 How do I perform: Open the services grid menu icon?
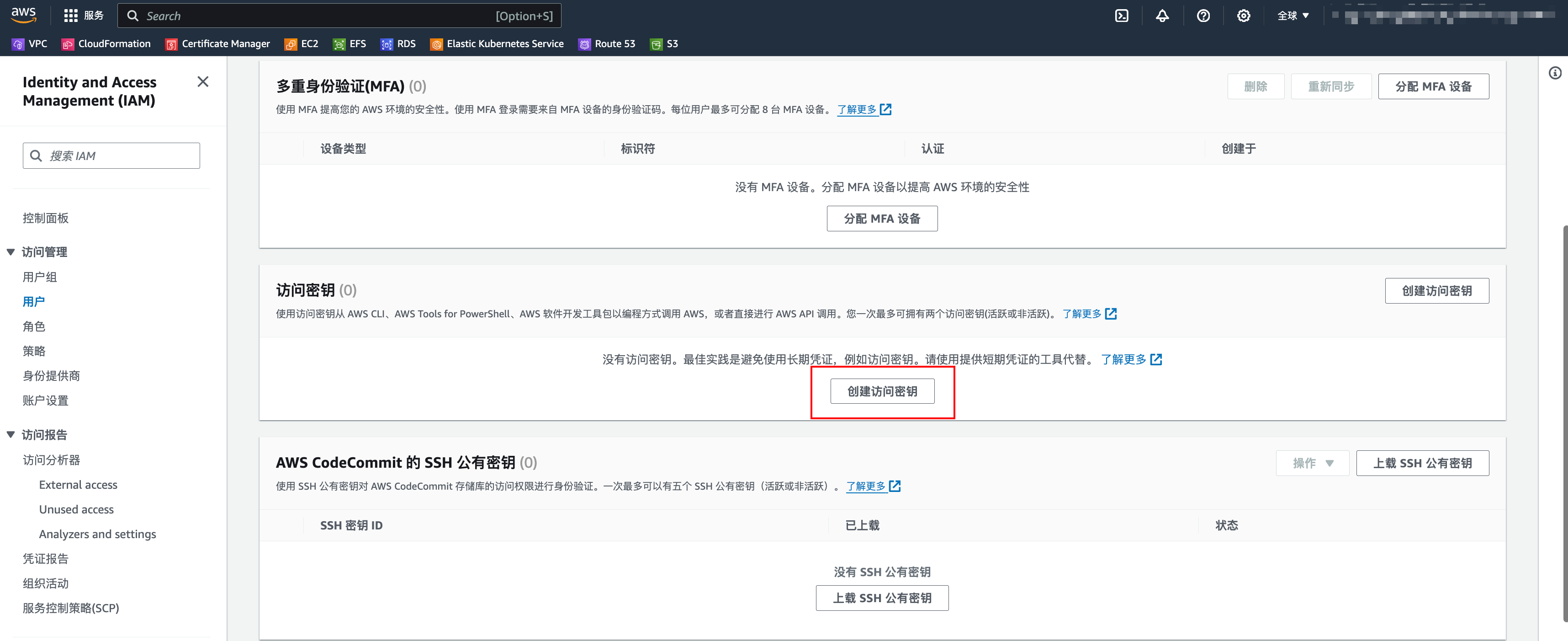pos(71,16)
